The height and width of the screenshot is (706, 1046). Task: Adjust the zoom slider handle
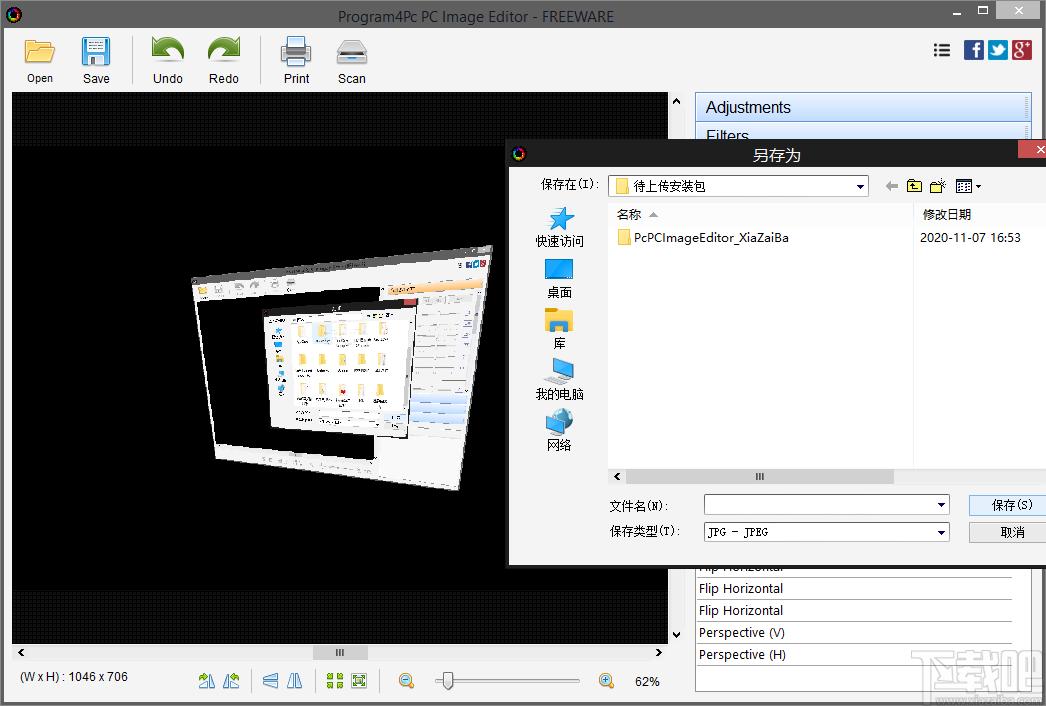[x=448, y=681]
